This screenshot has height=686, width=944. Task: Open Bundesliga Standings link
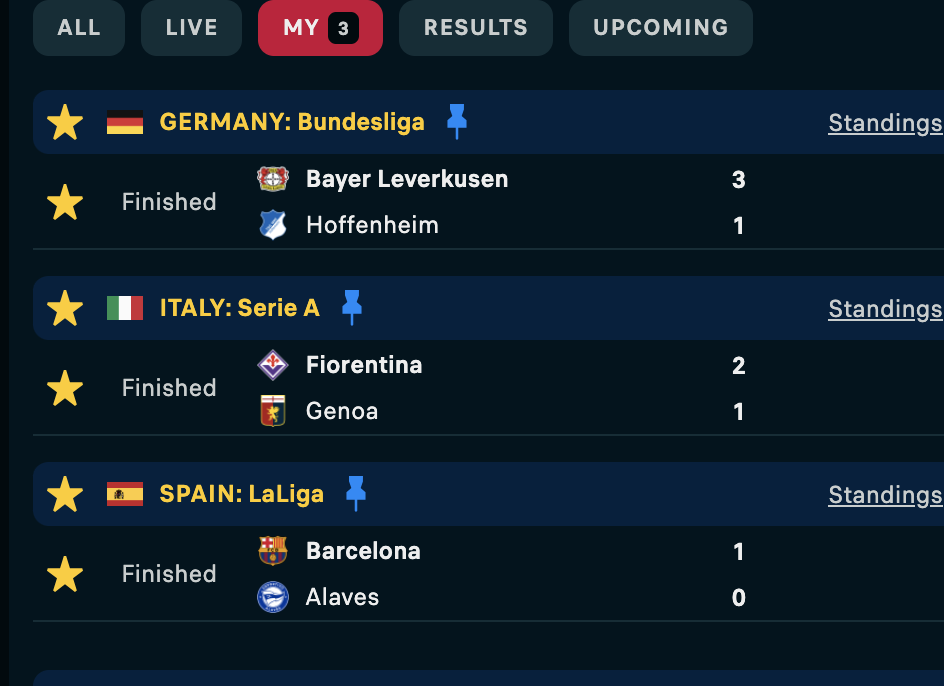[885, 123]
